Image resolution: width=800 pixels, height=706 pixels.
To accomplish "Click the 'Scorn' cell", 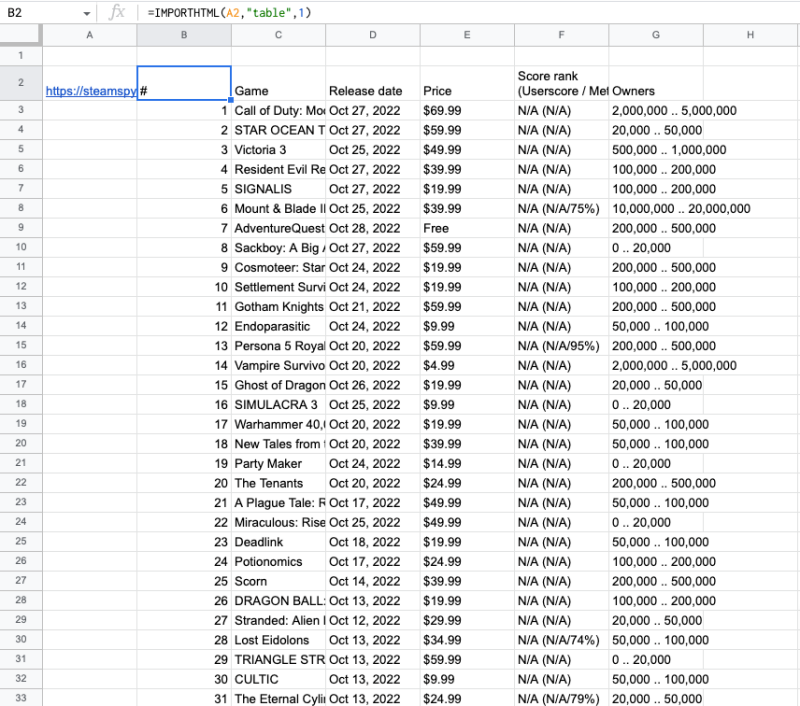I will (x=278, y=581).
